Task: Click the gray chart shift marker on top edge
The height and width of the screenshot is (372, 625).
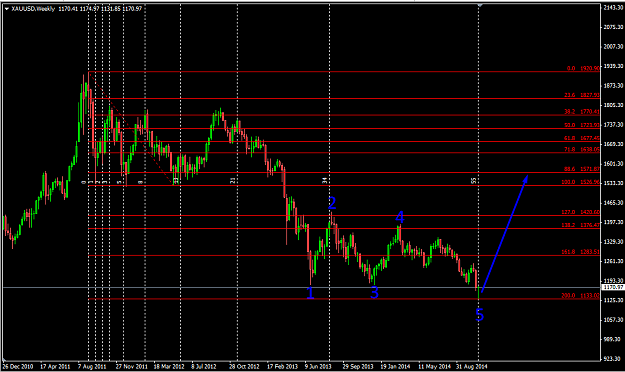Action: 480,5
